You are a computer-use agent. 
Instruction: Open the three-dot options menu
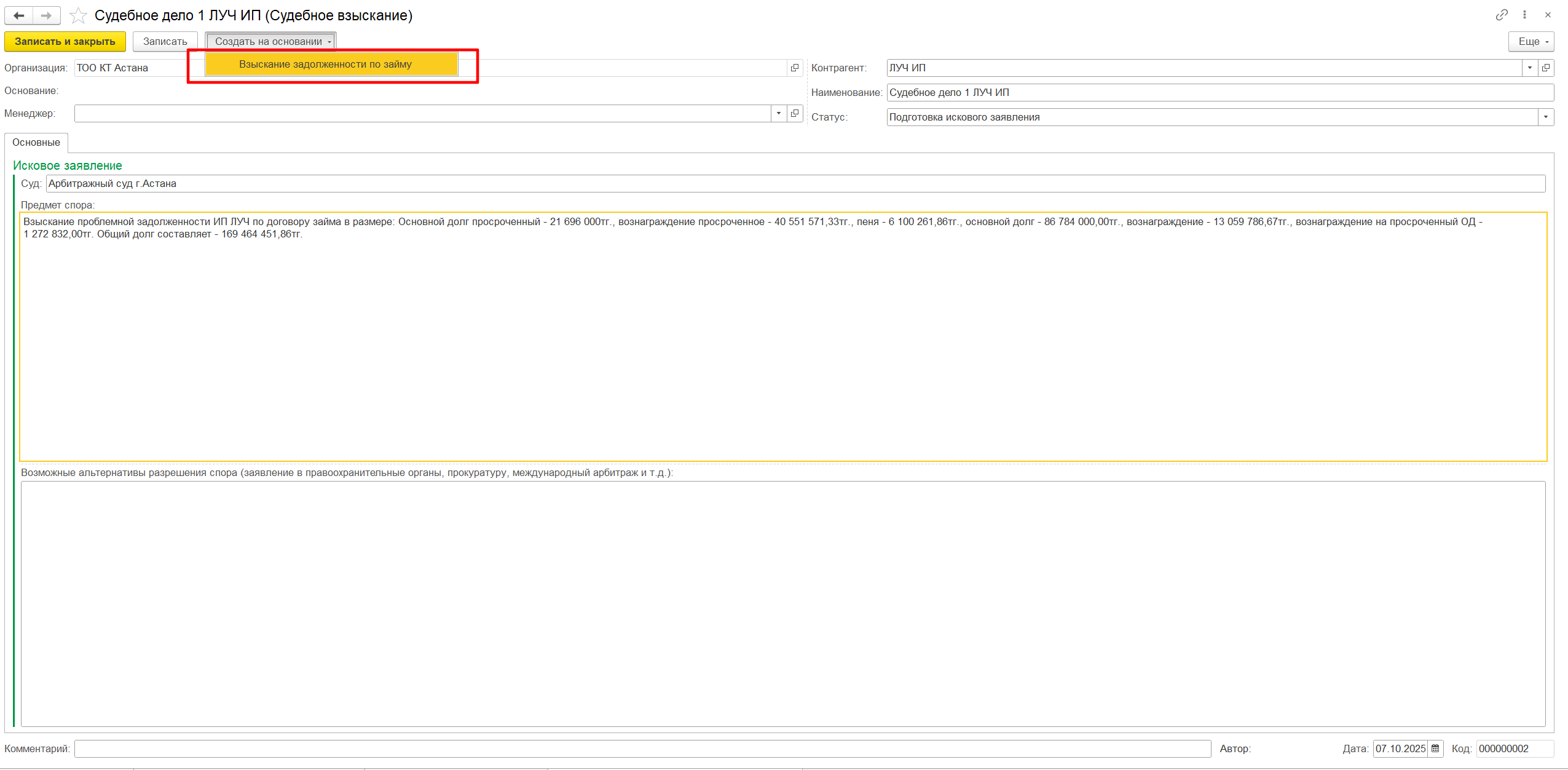(1524, 15)
